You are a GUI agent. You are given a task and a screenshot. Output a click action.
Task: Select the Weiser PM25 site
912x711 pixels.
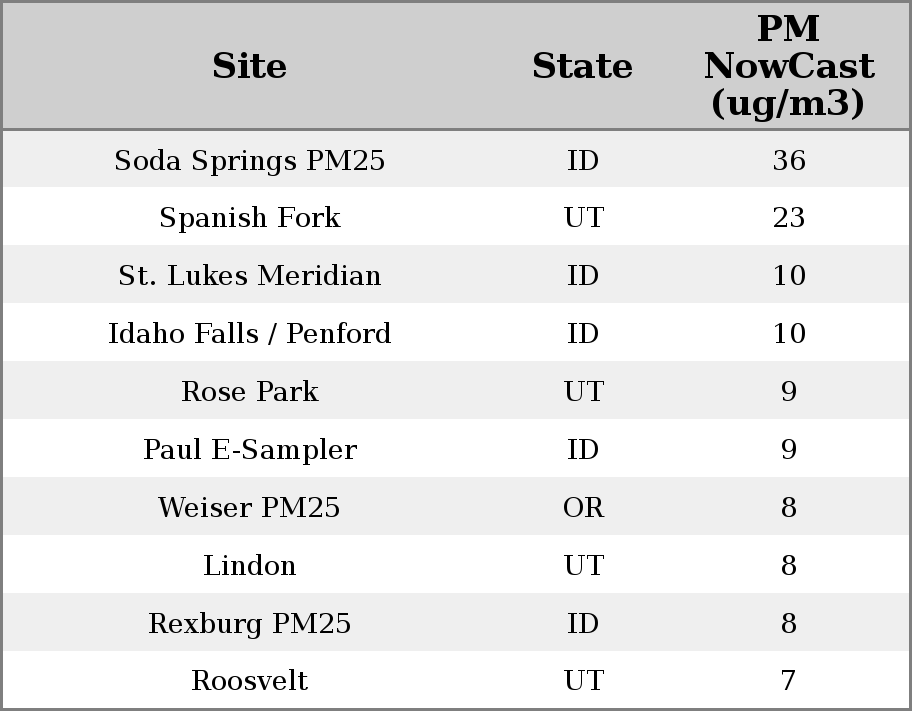click(249, 508)
